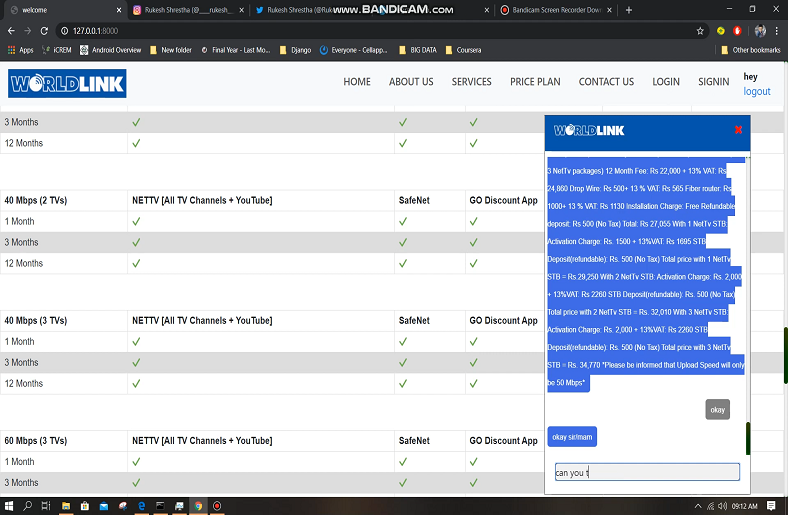The width and height of the screenshot is (788, 515).
Task: Open the taskbar search icon
Action: click(x=28, y=506)
